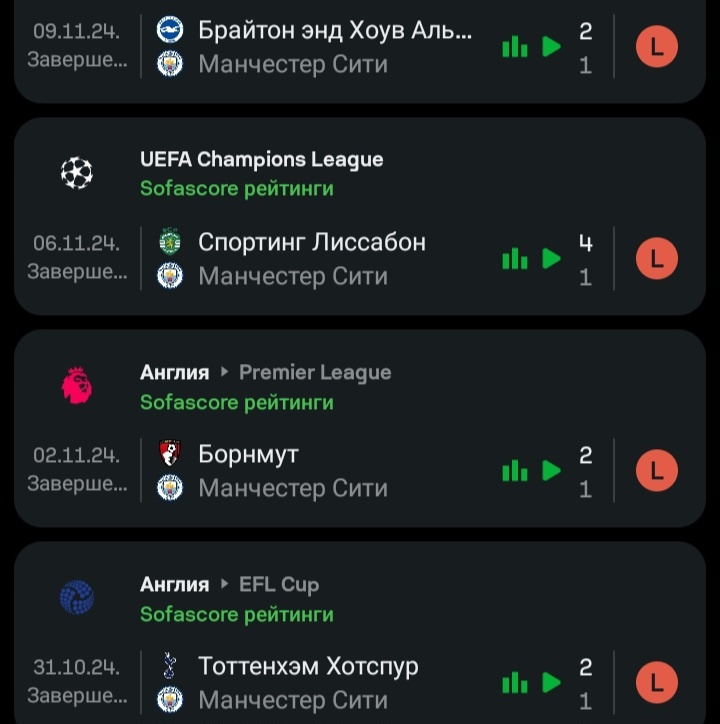Viewport: 720px width, 724px height.
Task: Expand Англия Premier League header arrow
Action: click(x=224, y=372)
